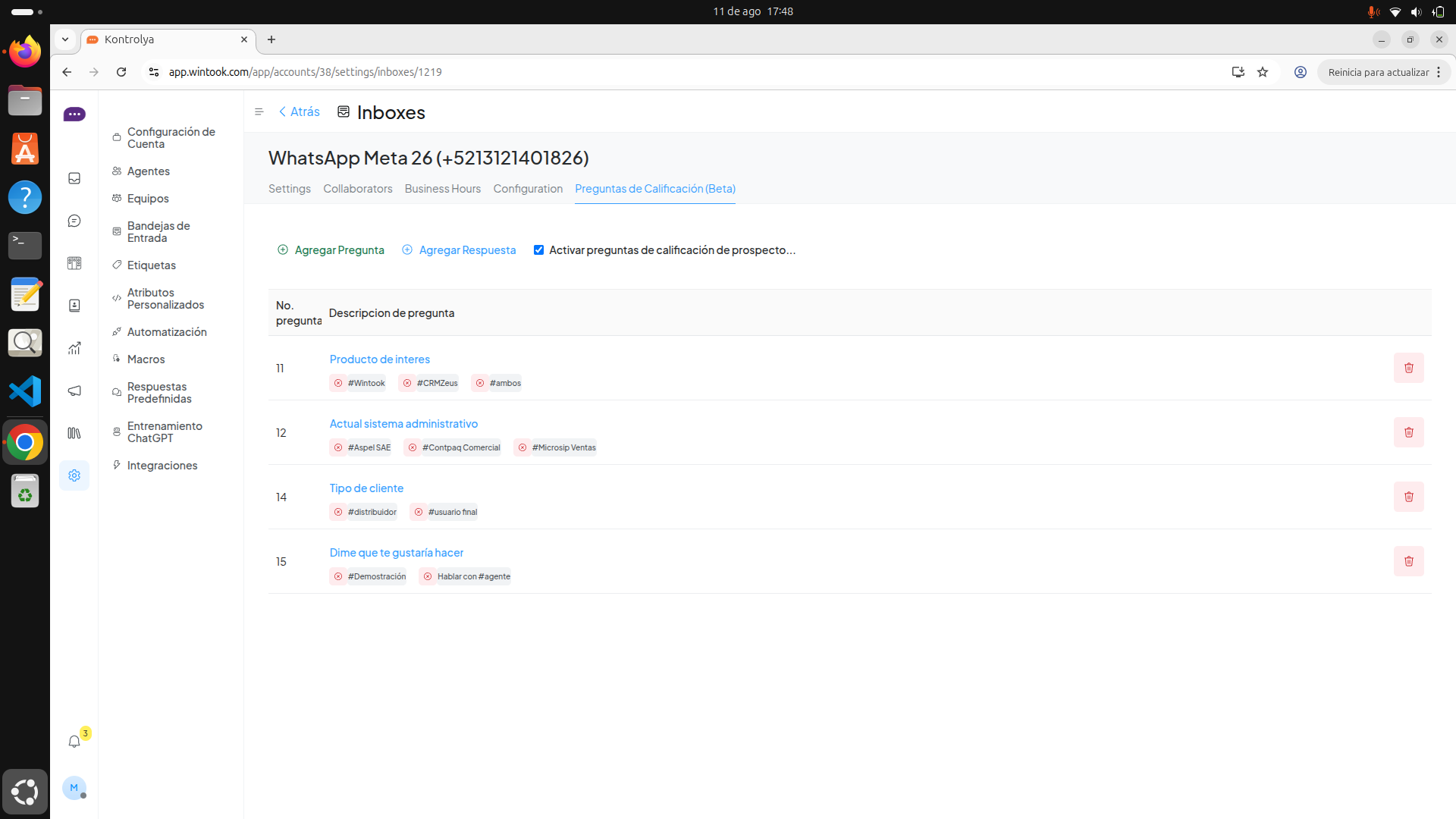The height and width of the screenshot is (819, 1456).
Task: Switch to the Collaborators tab
Action: tap(357, 189)
